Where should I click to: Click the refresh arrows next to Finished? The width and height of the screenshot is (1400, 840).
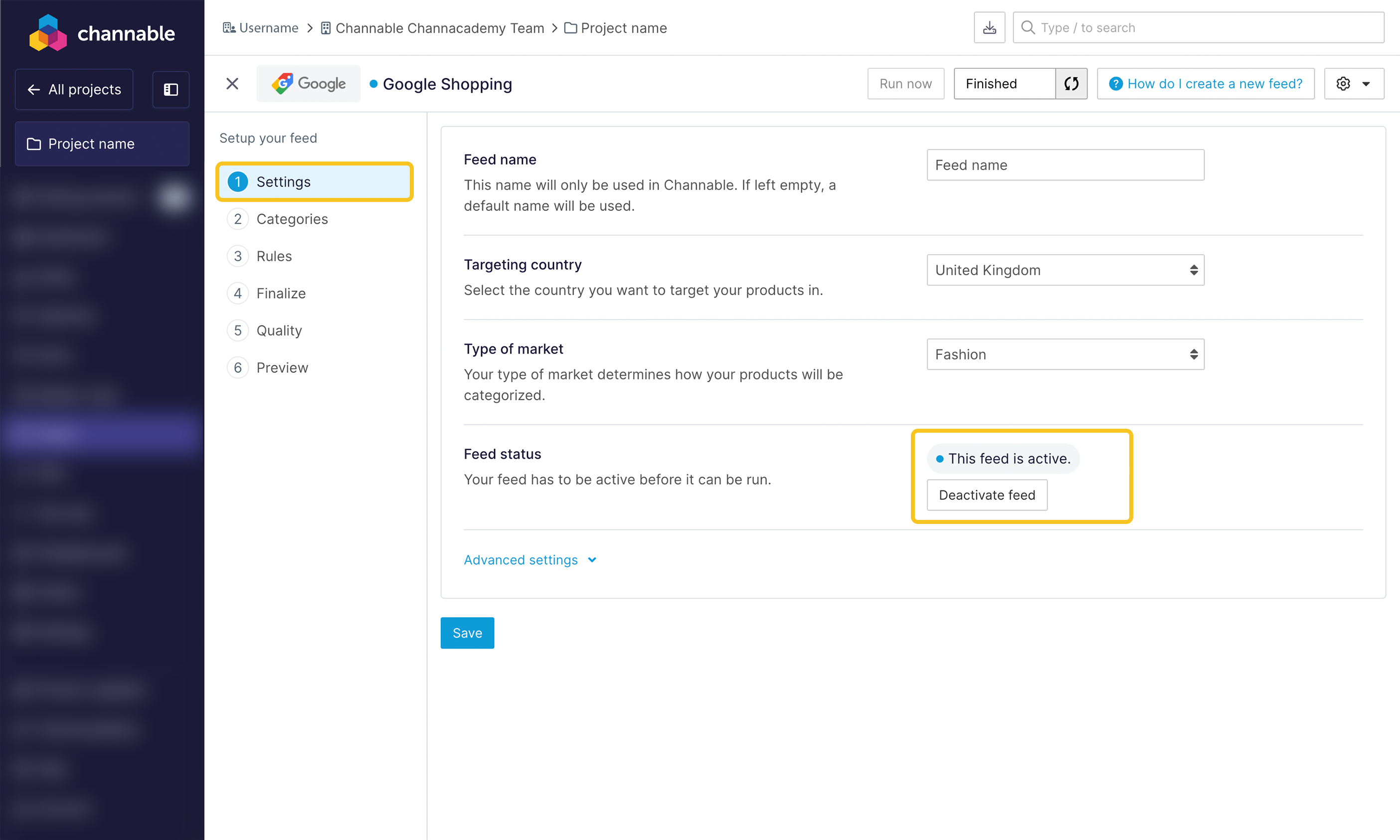[1071, 84]
